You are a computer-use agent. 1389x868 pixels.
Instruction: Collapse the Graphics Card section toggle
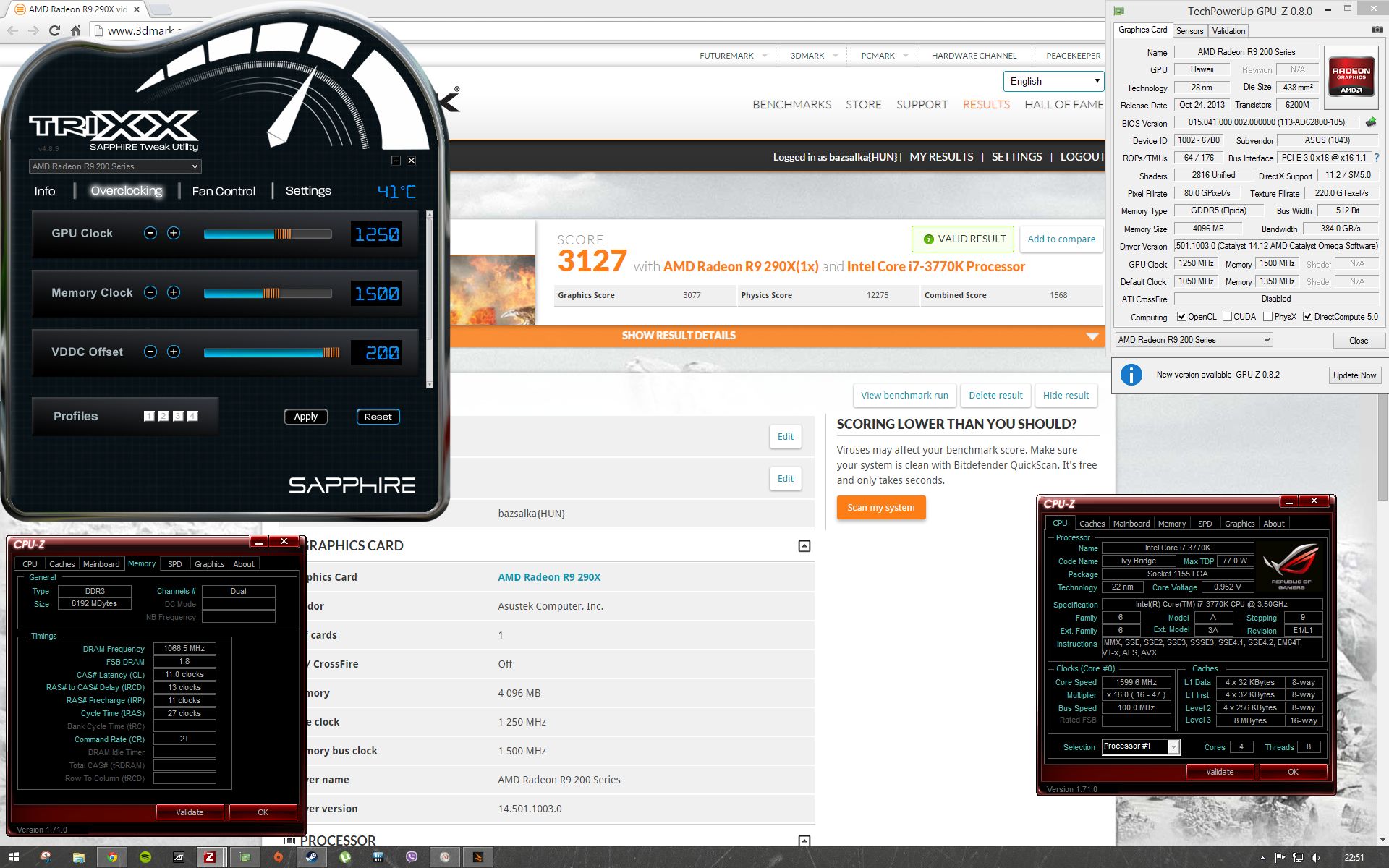tap(804, 546)
